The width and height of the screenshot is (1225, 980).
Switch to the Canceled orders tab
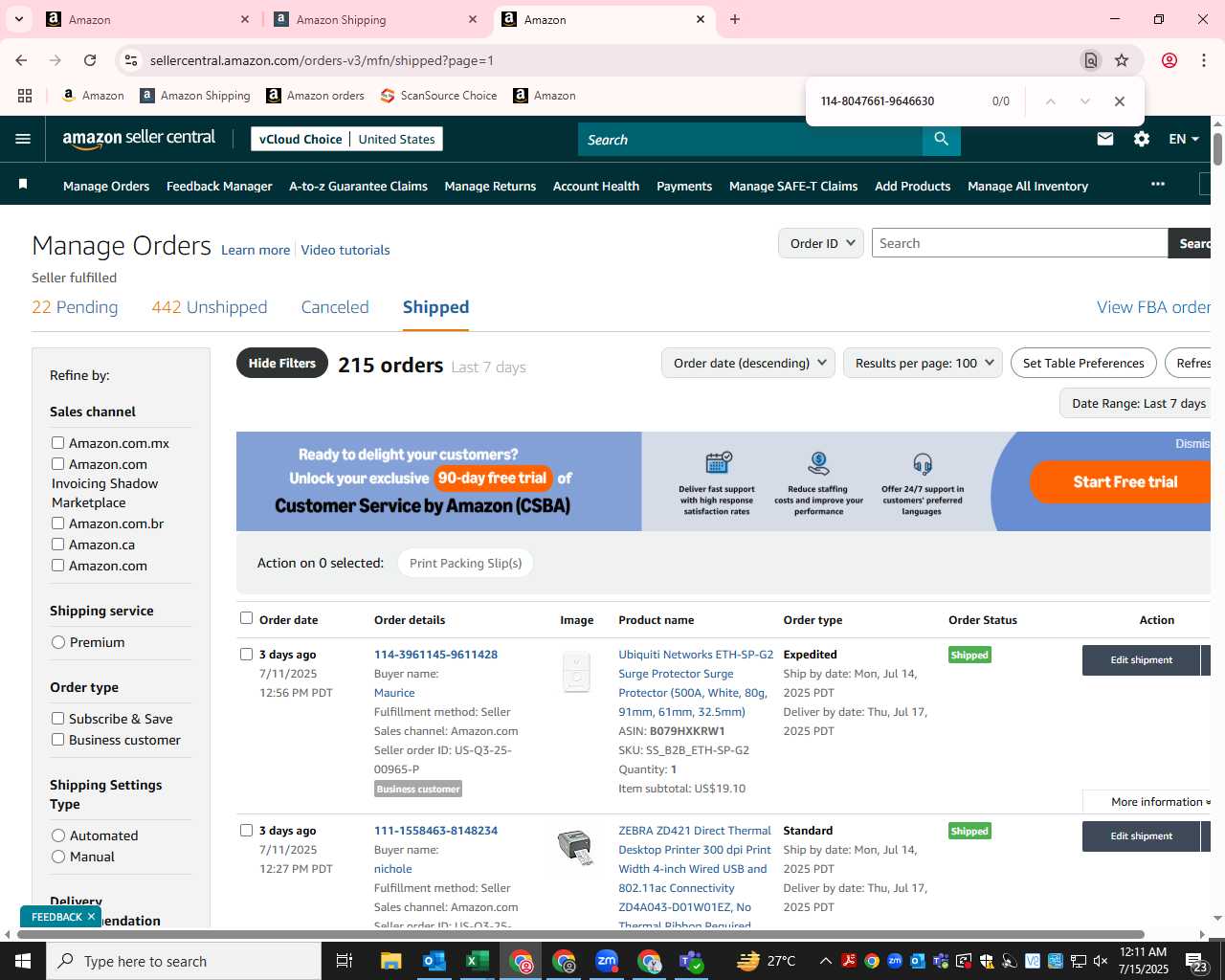point(335,307)
